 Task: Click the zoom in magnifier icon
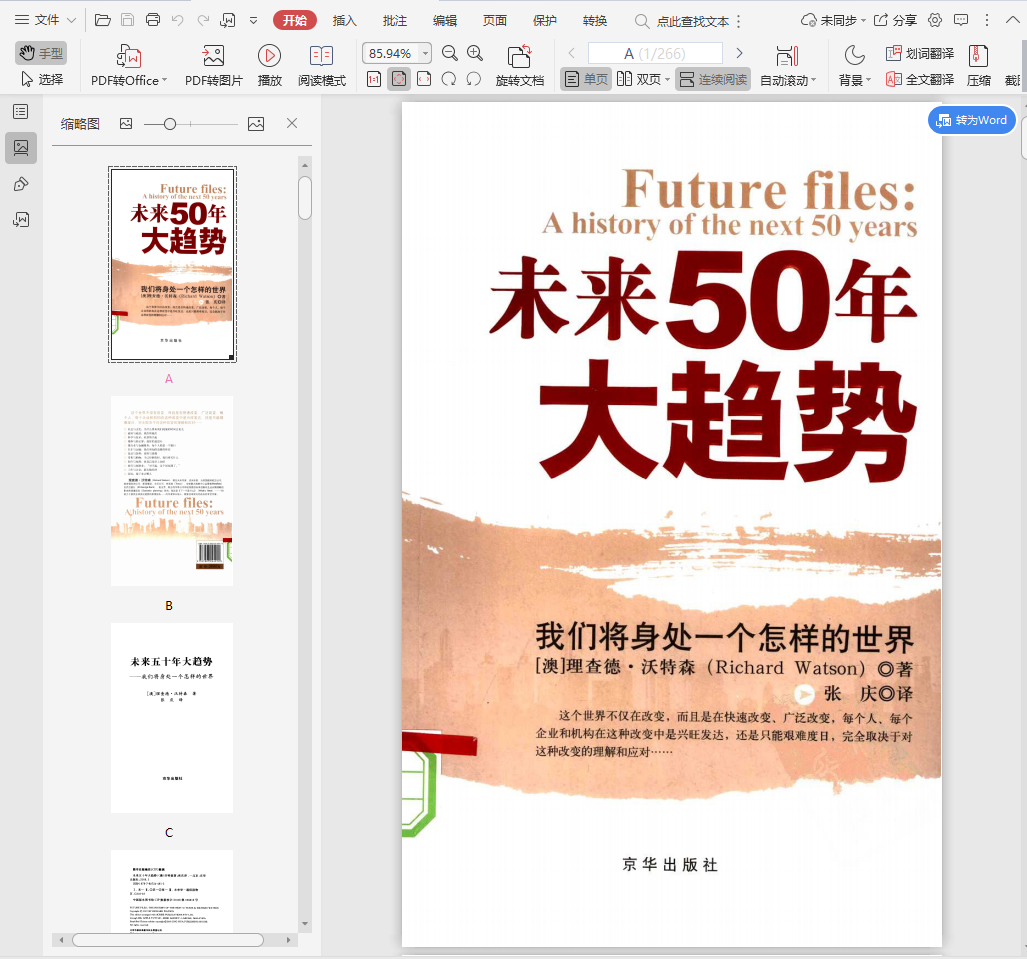tap(475, 53)
